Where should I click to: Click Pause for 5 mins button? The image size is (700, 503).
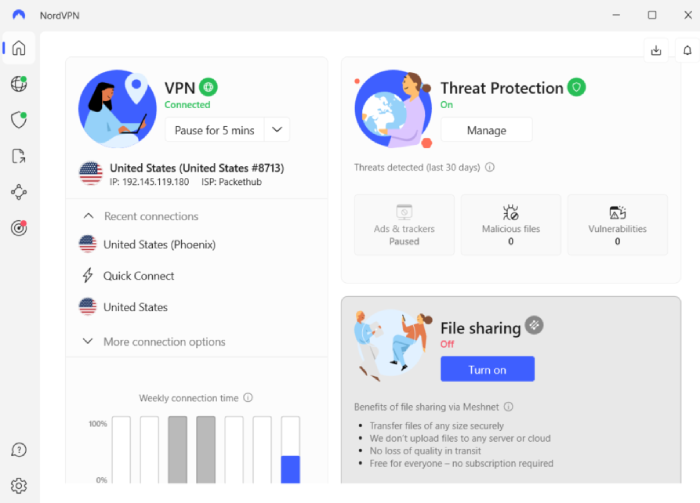point(215,130)
